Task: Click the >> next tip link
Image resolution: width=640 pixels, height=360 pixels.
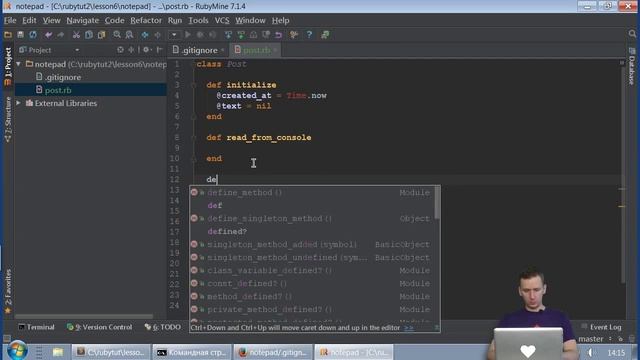Action: tap(409, 328)
